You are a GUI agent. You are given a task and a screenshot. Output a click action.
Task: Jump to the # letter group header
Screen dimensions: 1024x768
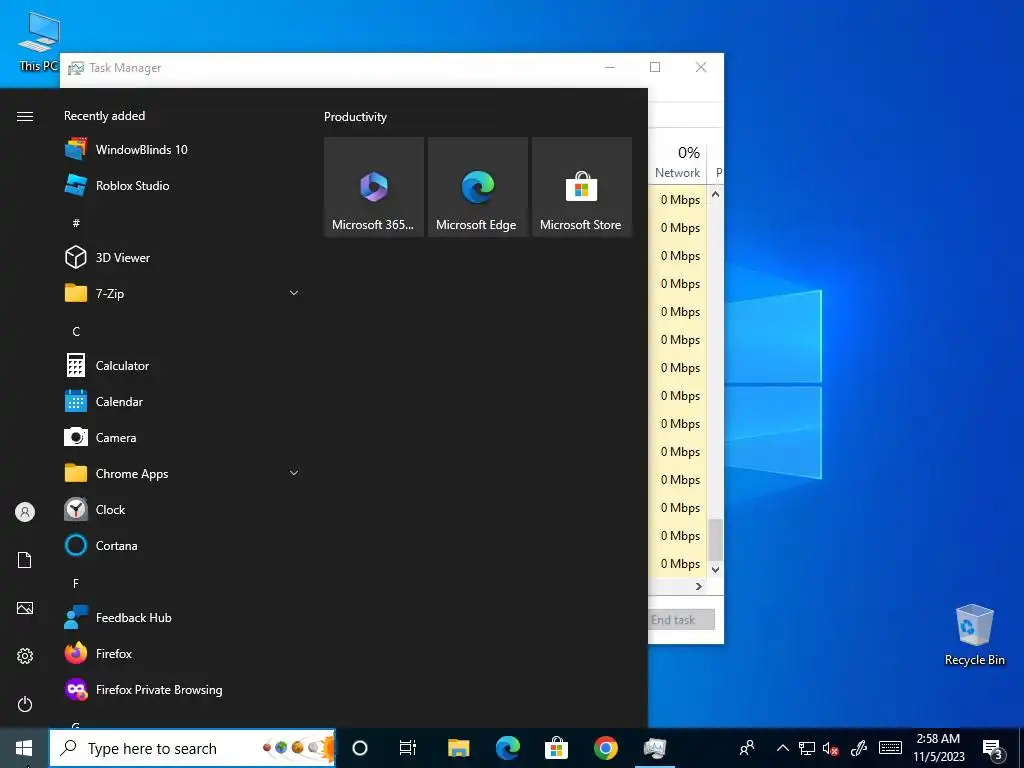76,223
